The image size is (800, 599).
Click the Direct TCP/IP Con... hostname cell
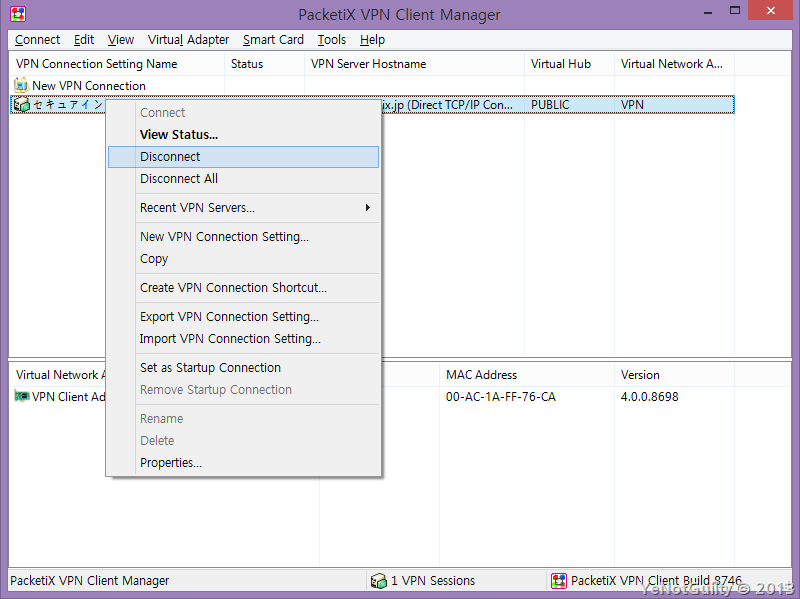[x=447, y=105]
